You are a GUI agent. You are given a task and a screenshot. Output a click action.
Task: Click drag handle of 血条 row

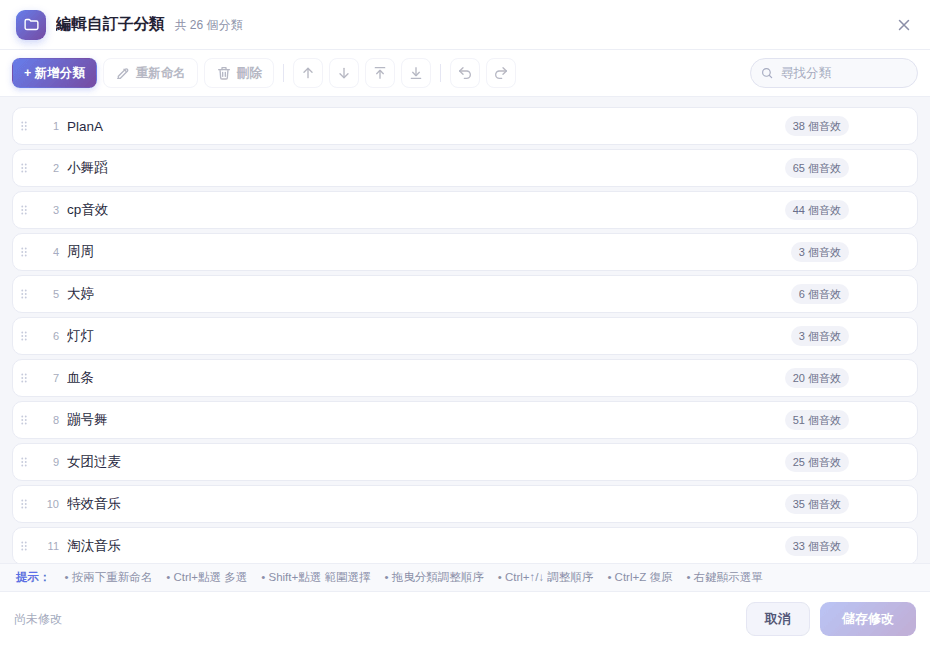pos(24,378)
